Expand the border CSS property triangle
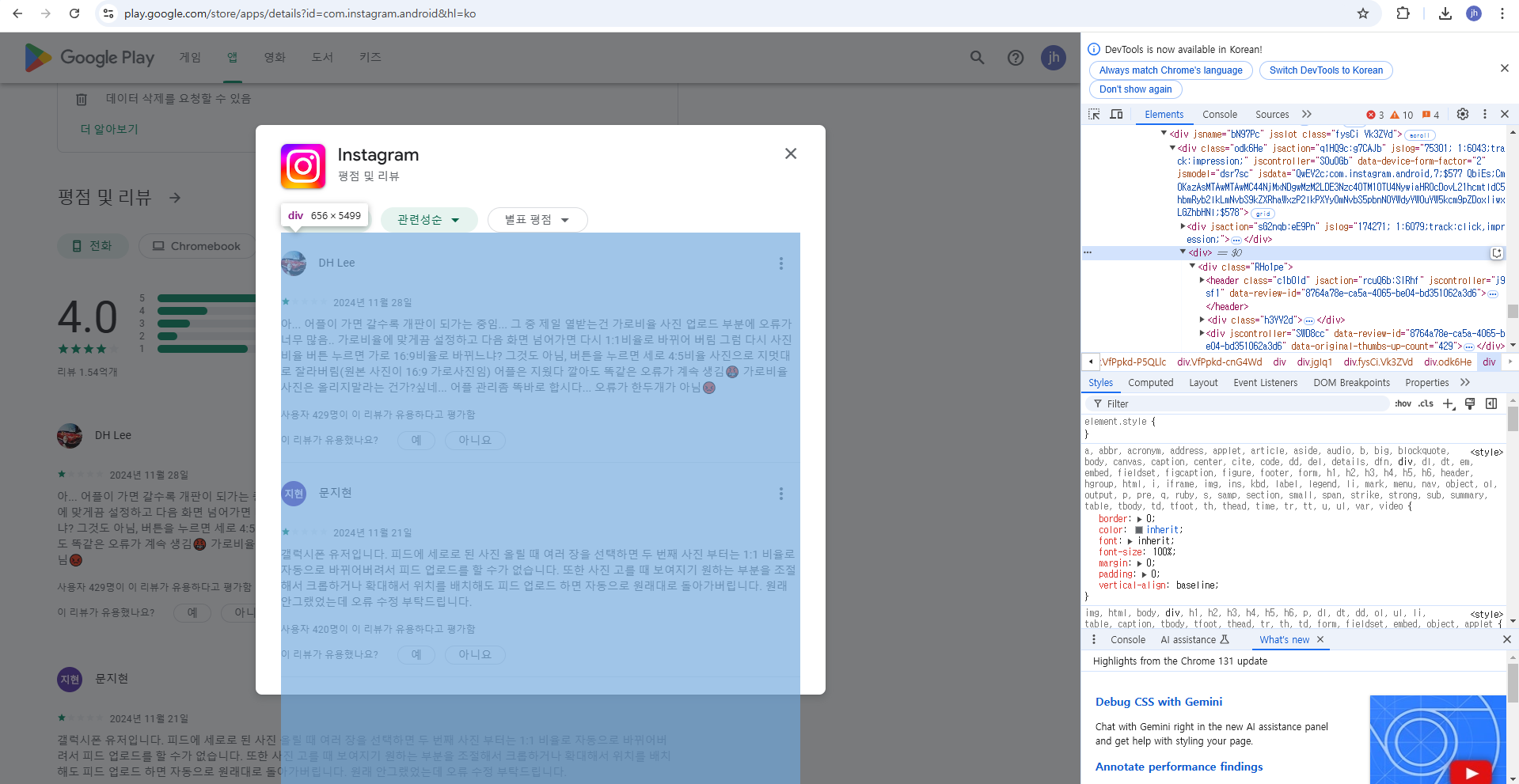The image size is (1519, 784). coord(1140,520)
